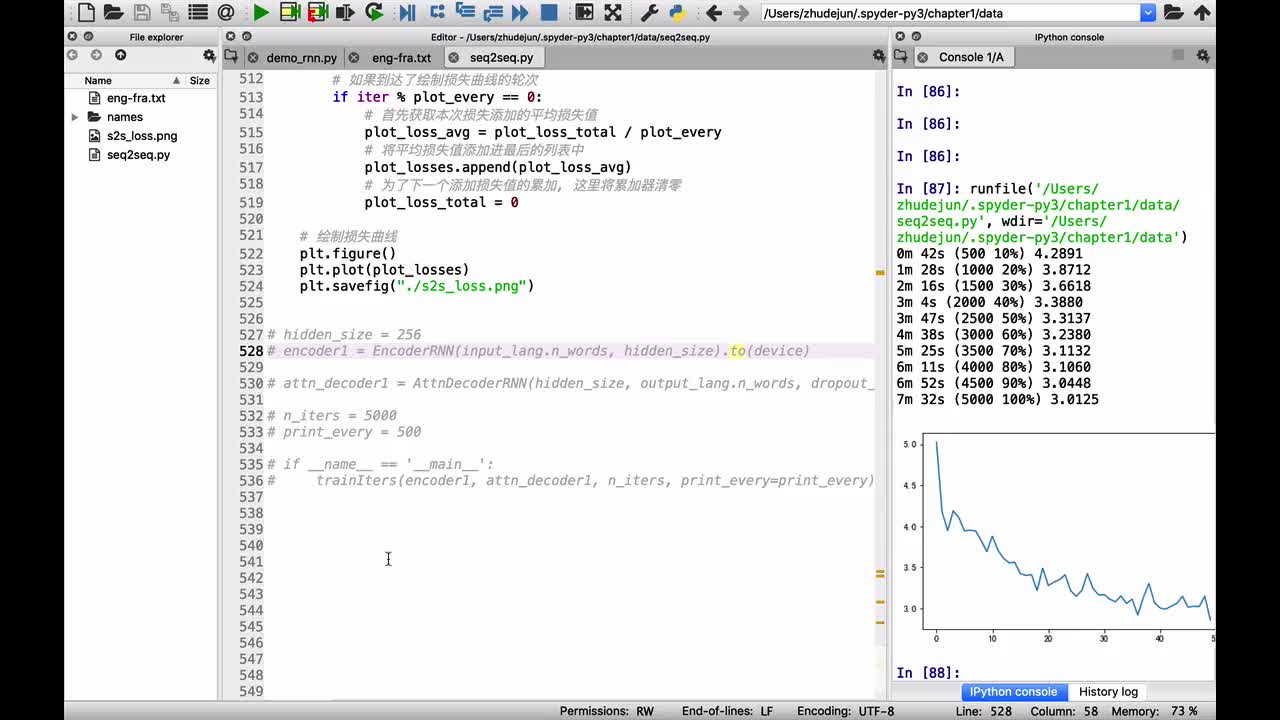Switch to IPython console bottom tab
Screen dimensions: 1280x720
pos(1013,692)
